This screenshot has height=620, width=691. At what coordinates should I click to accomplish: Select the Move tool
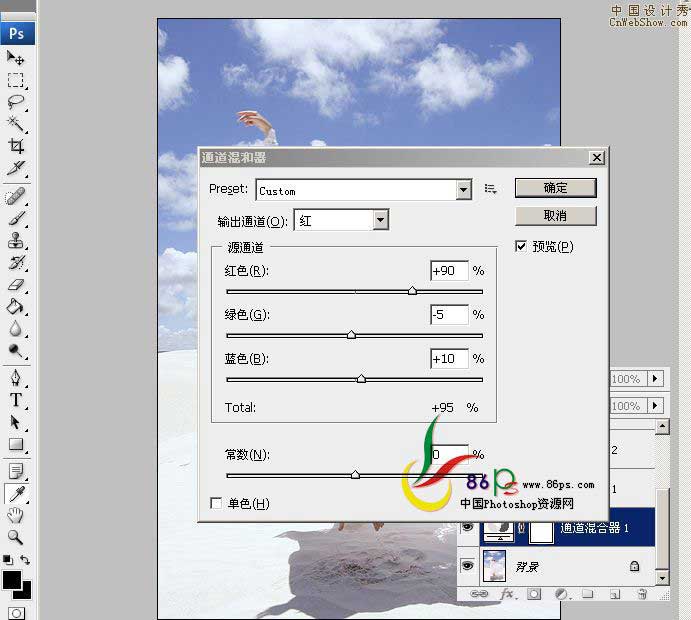tap(16, 57)
